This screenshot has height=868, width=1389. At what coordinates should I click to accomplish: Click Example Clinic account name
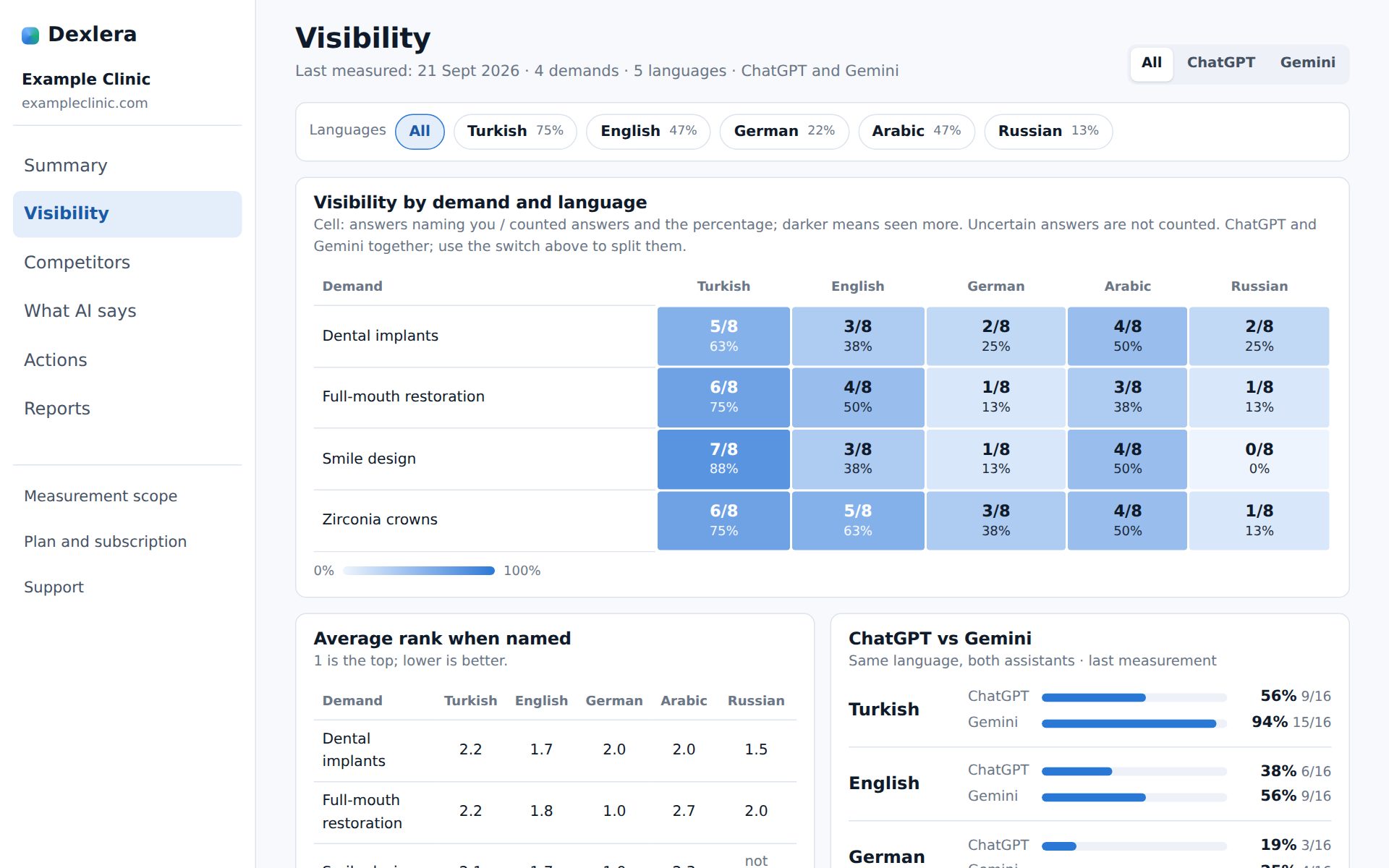click(86, 79)
